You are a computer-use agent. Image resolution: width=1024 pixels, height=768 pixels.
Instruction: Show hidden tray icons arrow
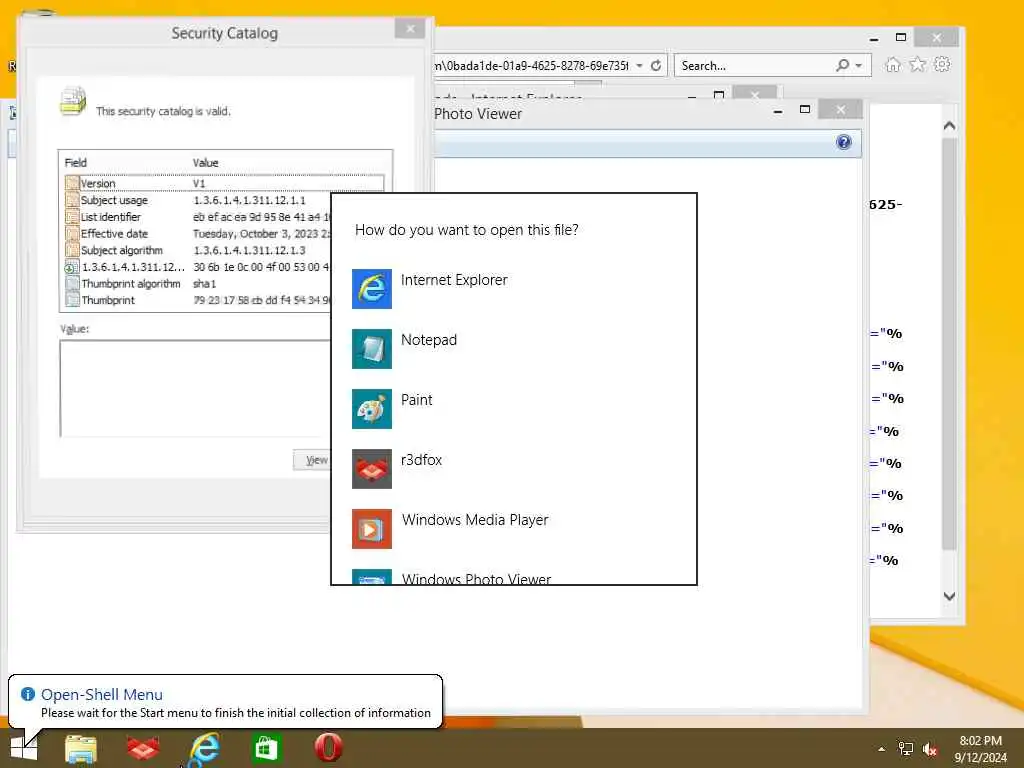(x=881, y=749)
